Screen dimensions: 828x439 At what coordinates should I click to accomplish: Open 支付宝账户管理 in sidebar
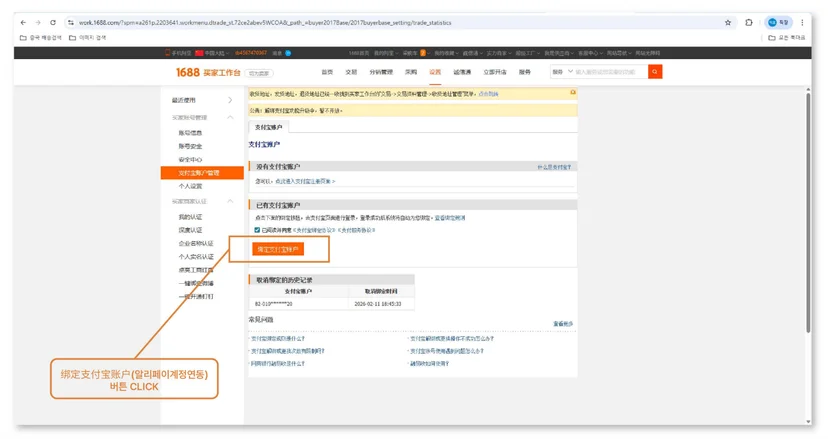[x=202, y=173]
